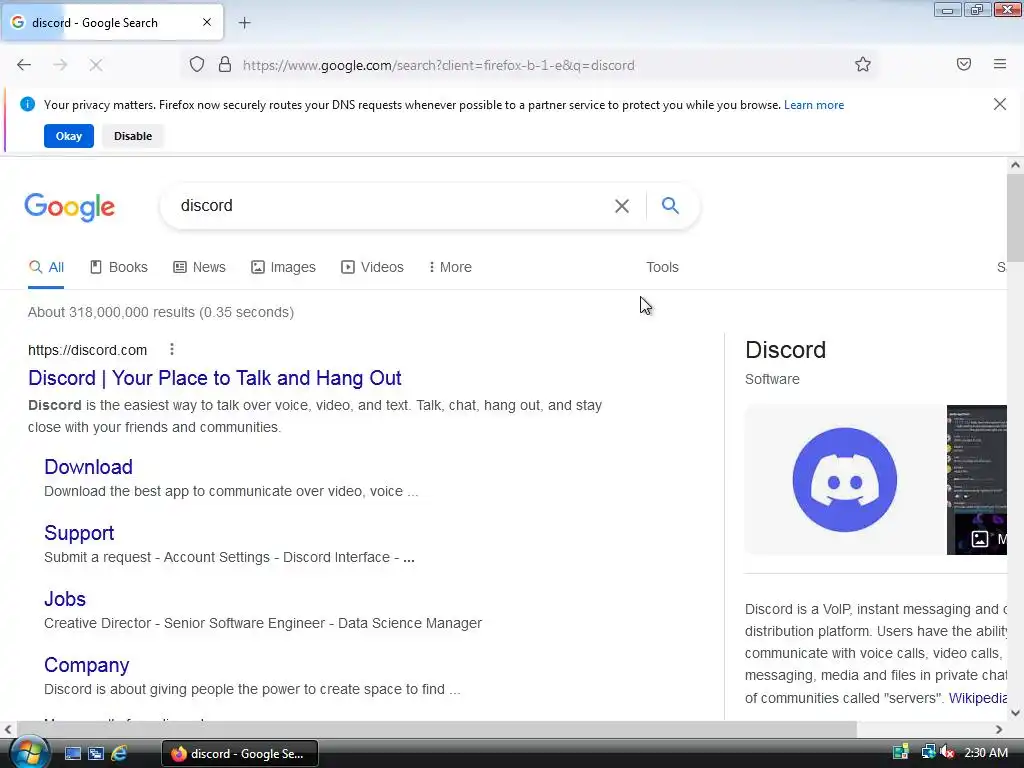Image resolution: width=1024 pixels, height=768 pixels.
Task: Click the tracking protection shield icon
Action: 197,65
